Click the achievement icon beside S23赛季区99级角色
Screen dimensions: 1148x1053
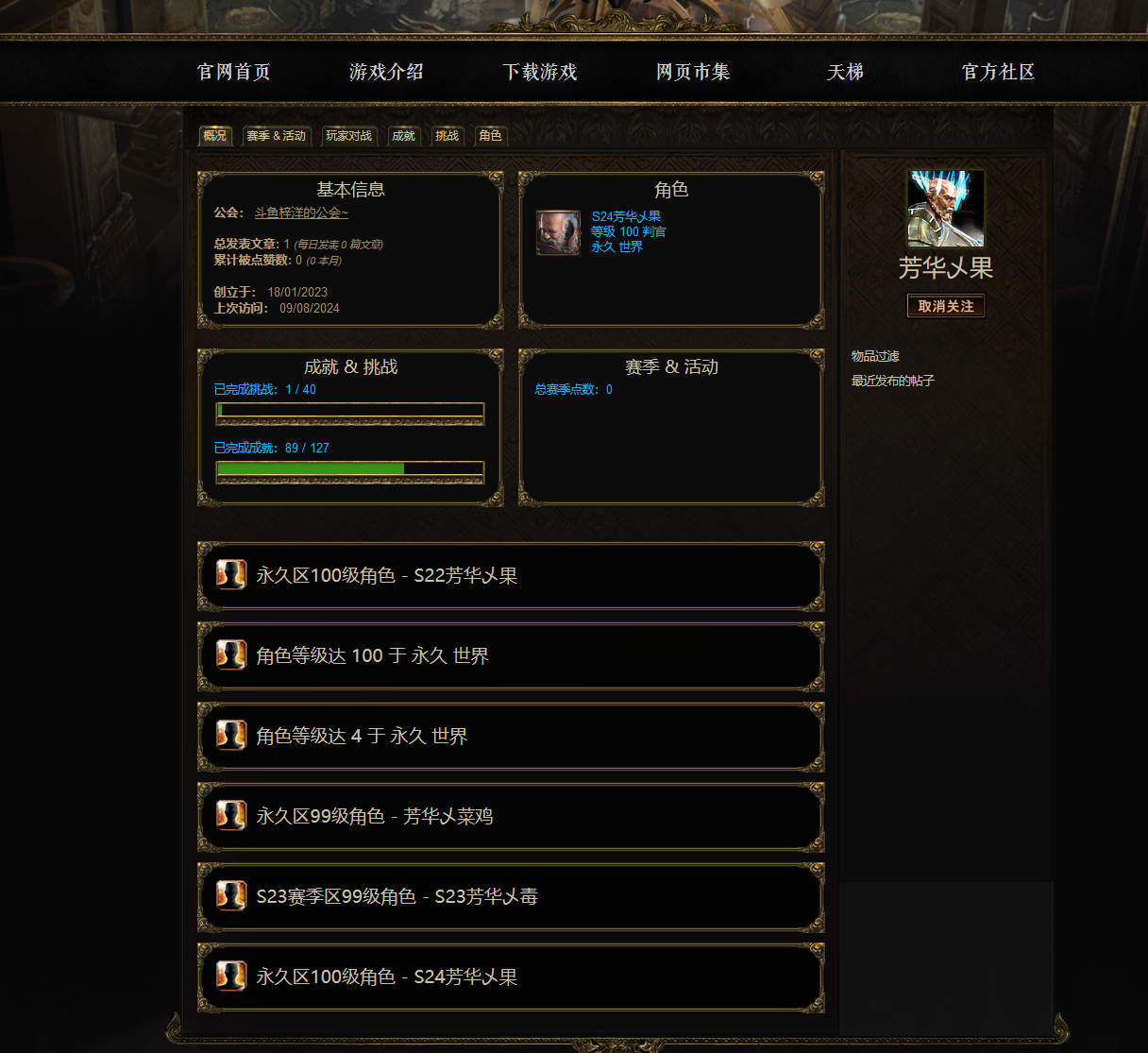(x=231, y=895)
